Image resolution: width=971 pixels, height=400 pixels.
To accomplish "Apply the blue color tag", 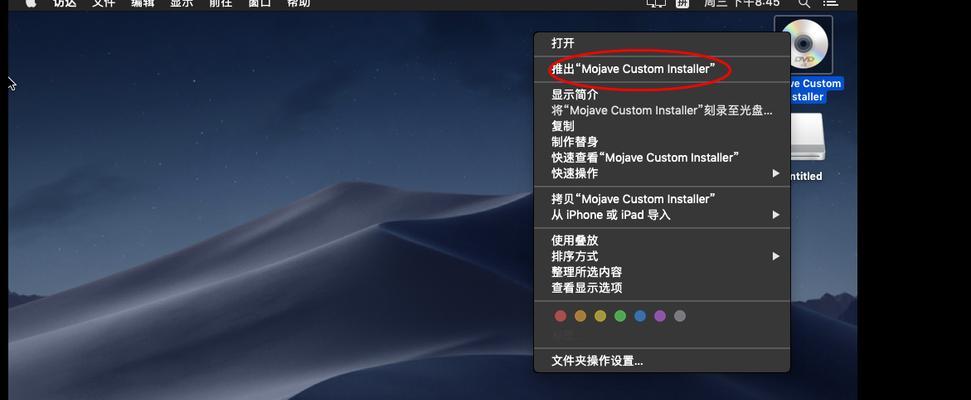I will (x=640, y=316).
